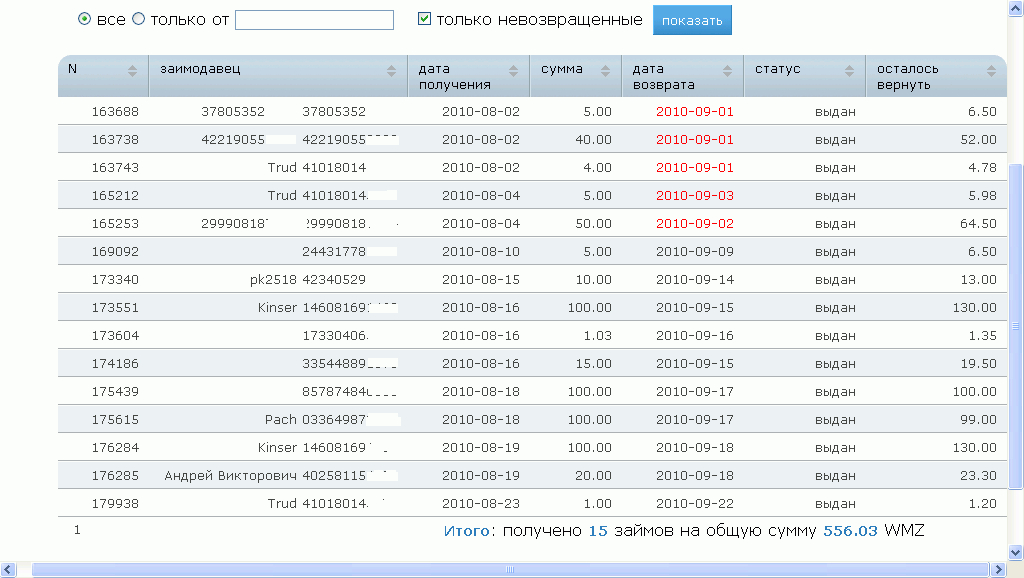1024x578 pixels.
Task: Uncheck 'только невозвращенные' checkbox
Action: coord(425,19)
